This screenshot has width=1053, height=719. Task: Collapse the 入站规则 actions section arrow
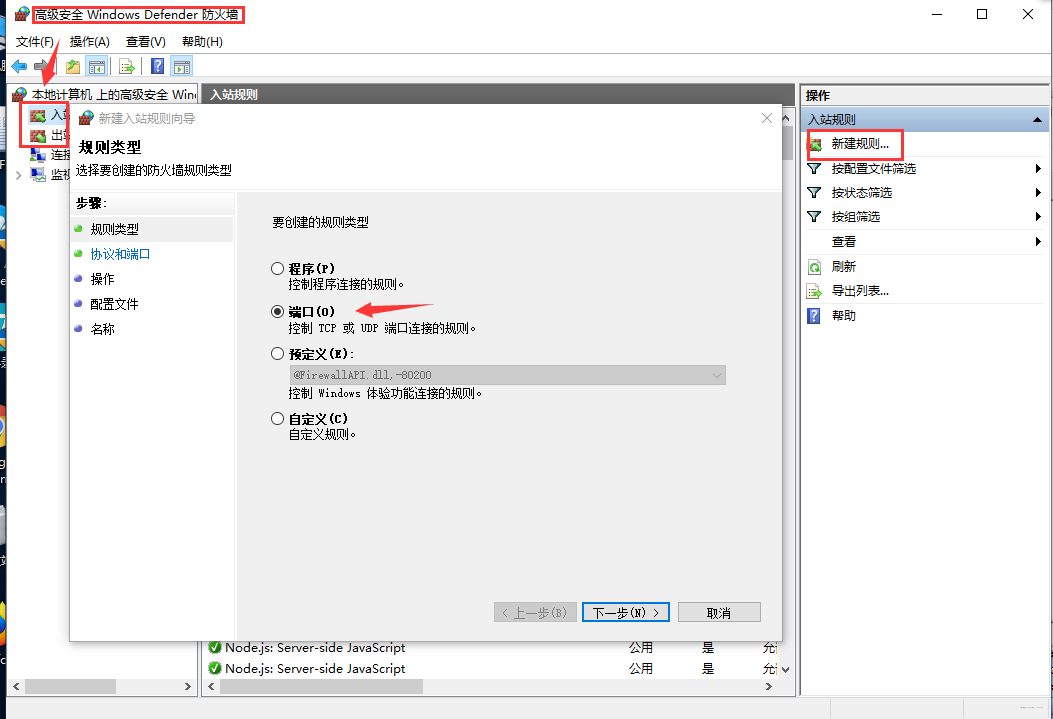click(x=1037, y=119)
